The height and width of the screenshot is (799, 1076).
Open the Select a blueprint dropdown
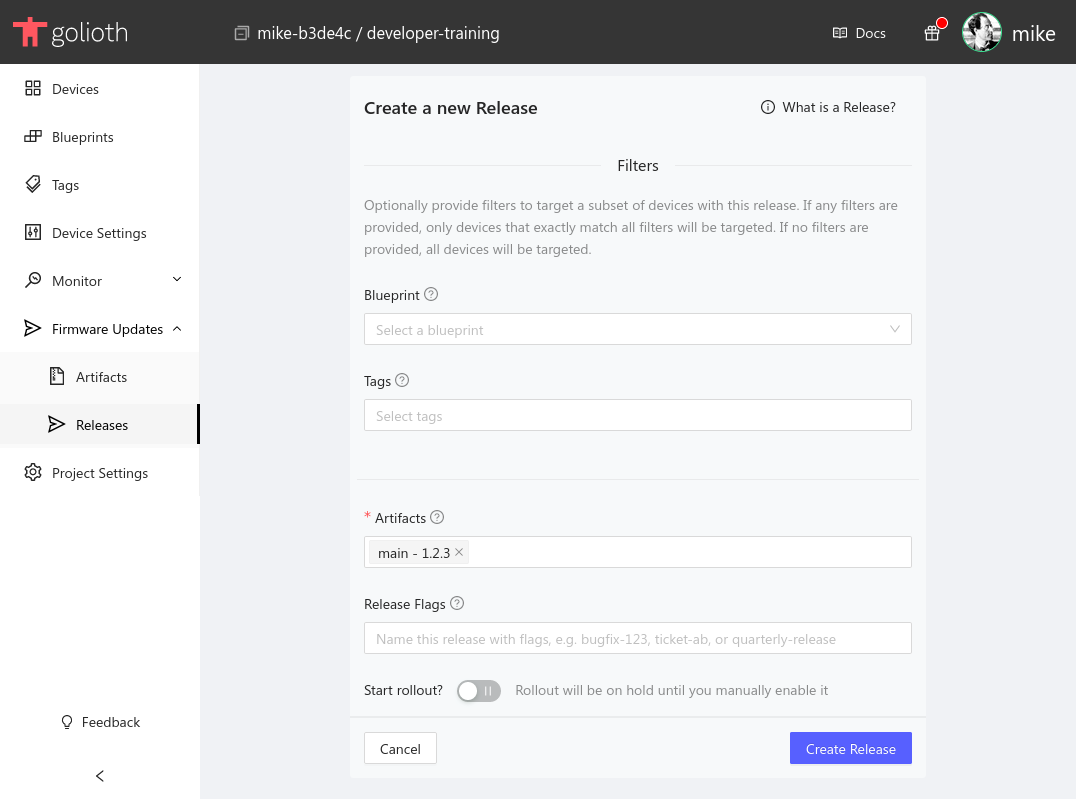[x=638, y=329]
